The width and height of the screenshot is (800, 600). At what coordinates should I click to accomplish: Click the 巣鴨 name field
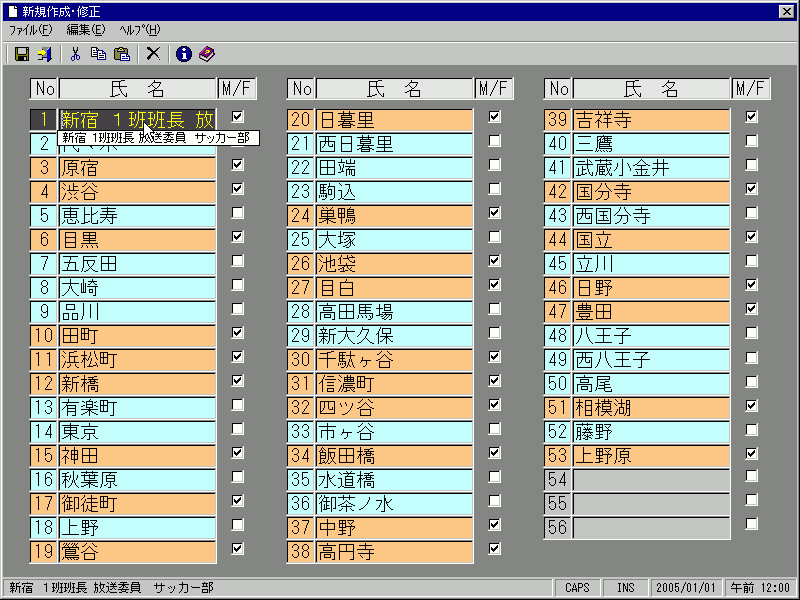(395, 216)
